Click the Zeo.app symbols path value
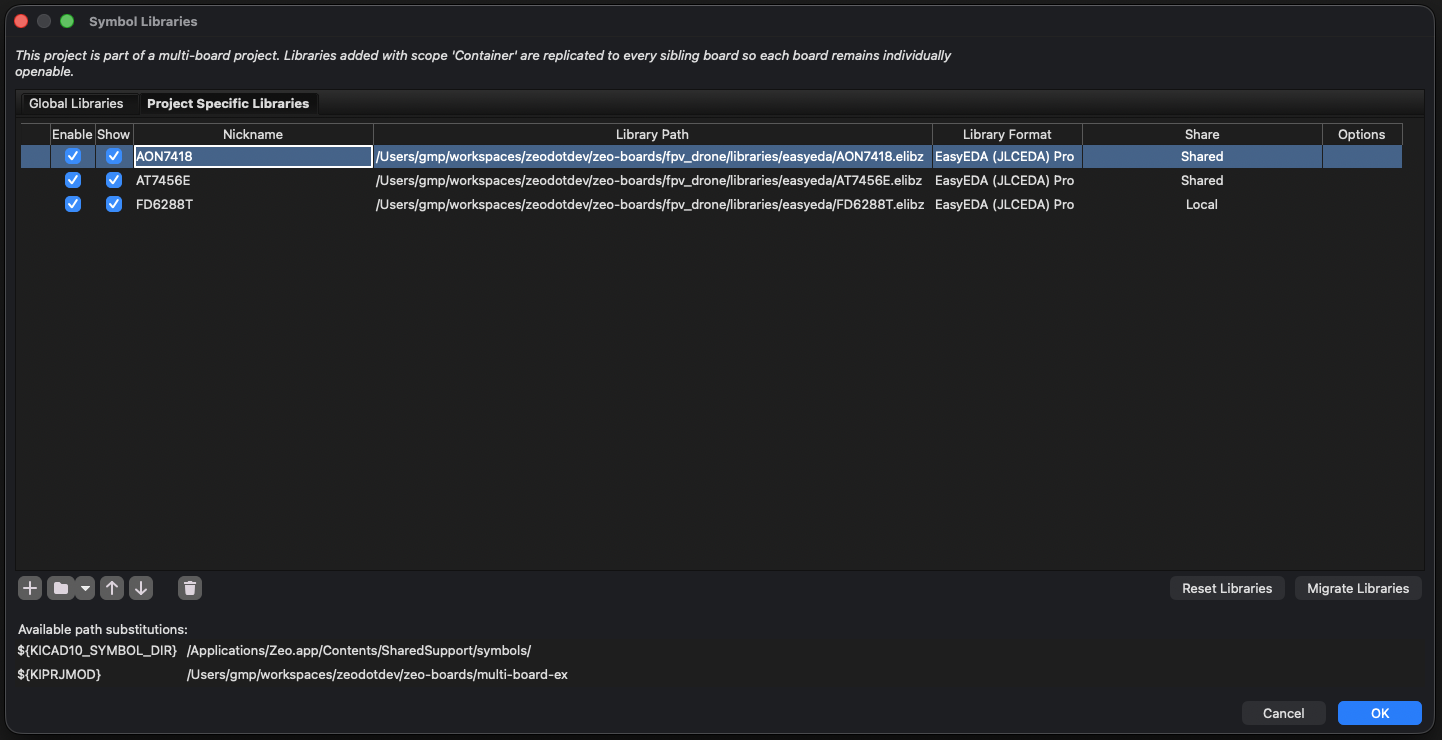Viewport: 1442px width, 740px height. pyautogui.click(x=359, y=650)
